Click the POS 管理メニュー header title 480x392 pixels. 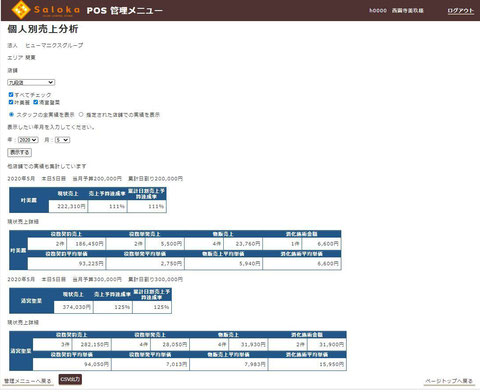pos(125,10)
